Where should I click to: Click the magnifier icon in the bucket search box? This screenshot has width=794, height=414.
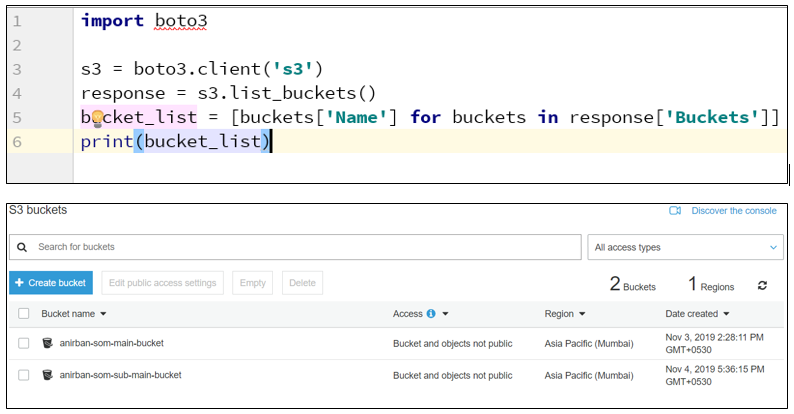(x=22, y=247)
